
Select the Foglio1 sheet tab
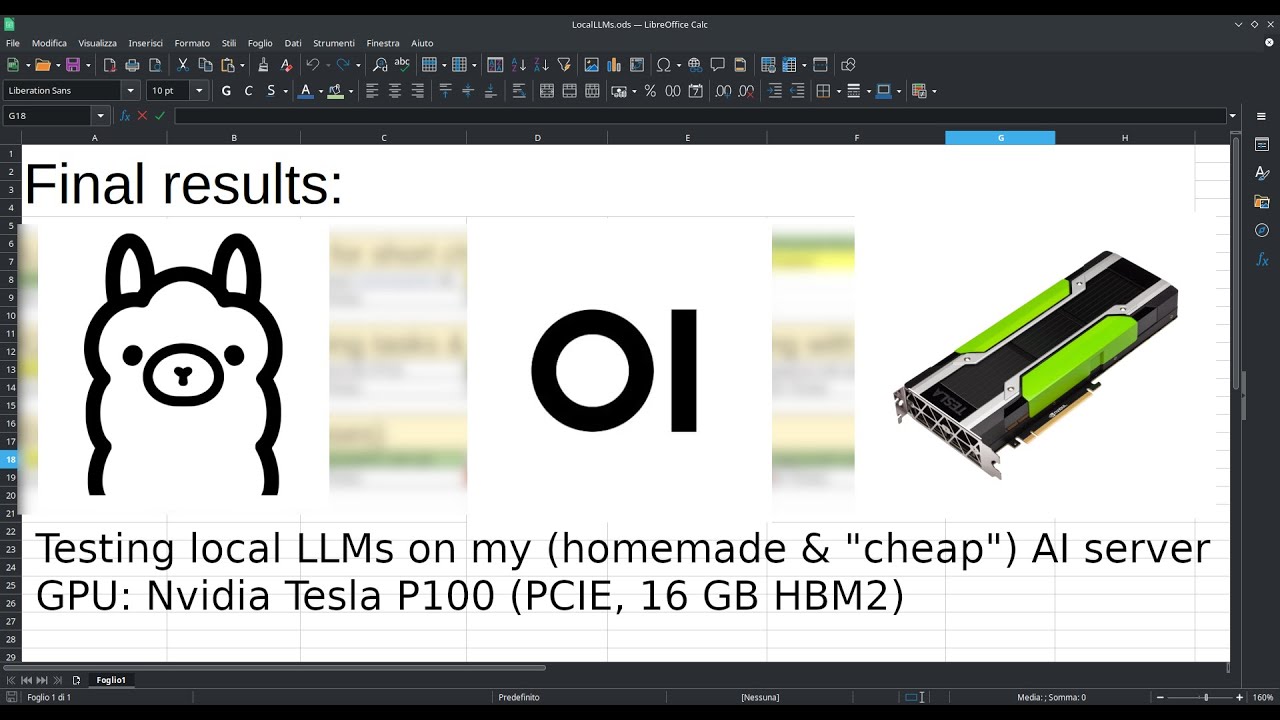(x=111, y=680)
